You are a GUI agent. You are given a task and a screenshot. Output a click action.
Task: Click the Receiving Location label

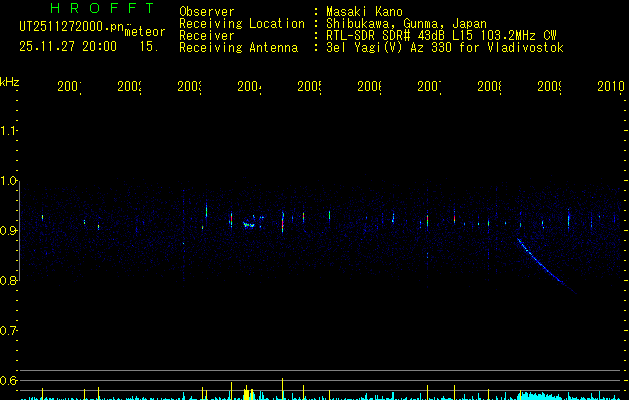[x=242, y=24]
